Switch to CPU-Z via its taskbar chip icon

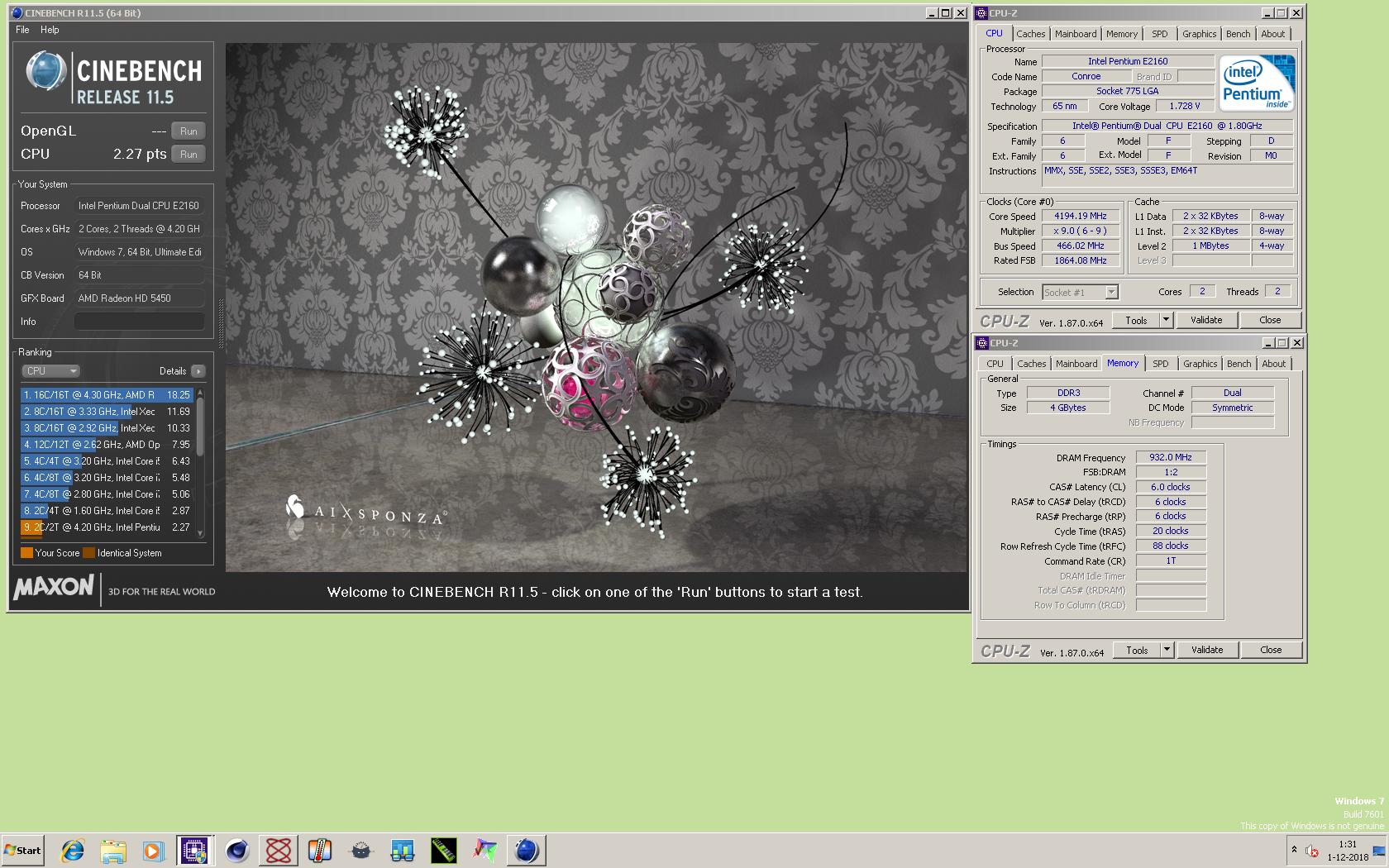tap(195, 850)
